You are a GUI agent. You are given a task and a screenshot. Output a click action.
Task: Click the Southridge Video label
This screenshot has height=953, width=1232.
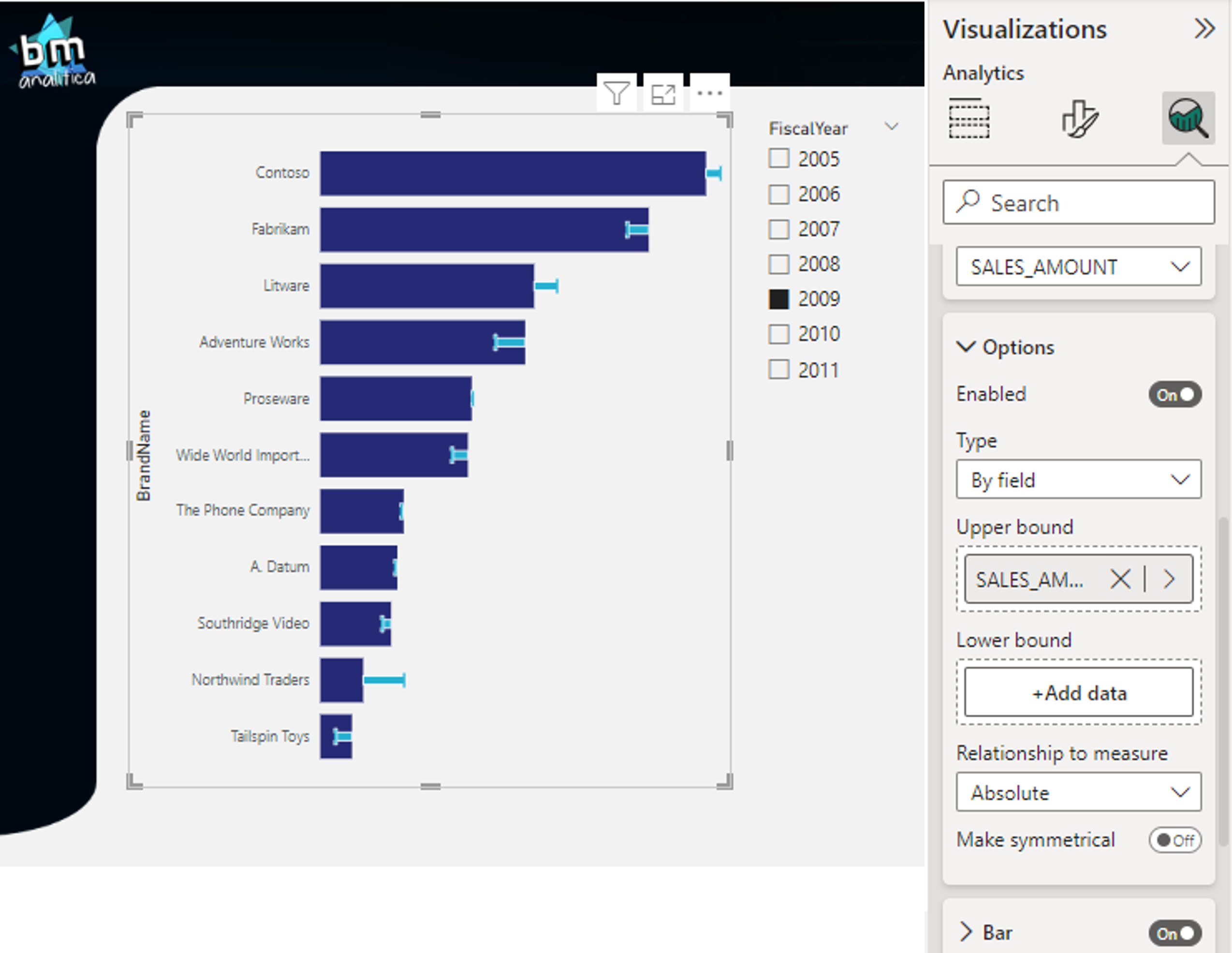tap(253, 623)
